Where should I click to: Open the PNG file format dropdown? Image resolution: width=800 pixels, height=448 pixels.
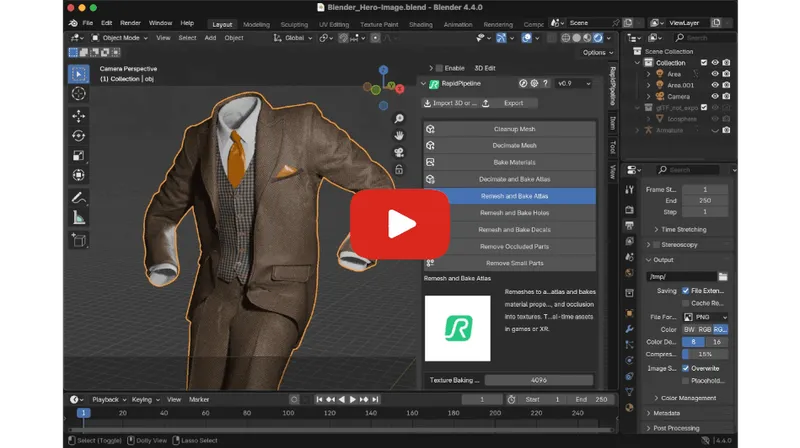pos(706,317)
